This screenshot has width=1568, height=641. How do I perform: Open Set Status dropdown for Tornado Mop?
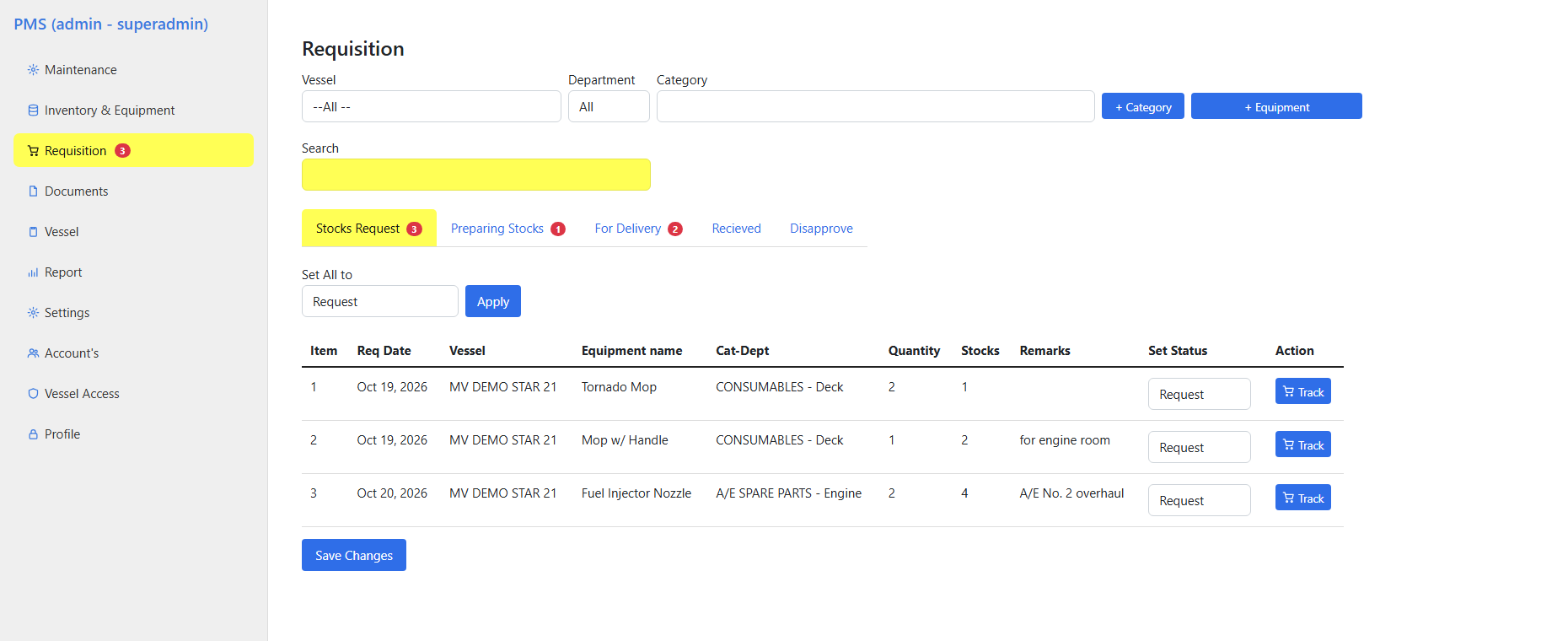[x=1200, y=394]
